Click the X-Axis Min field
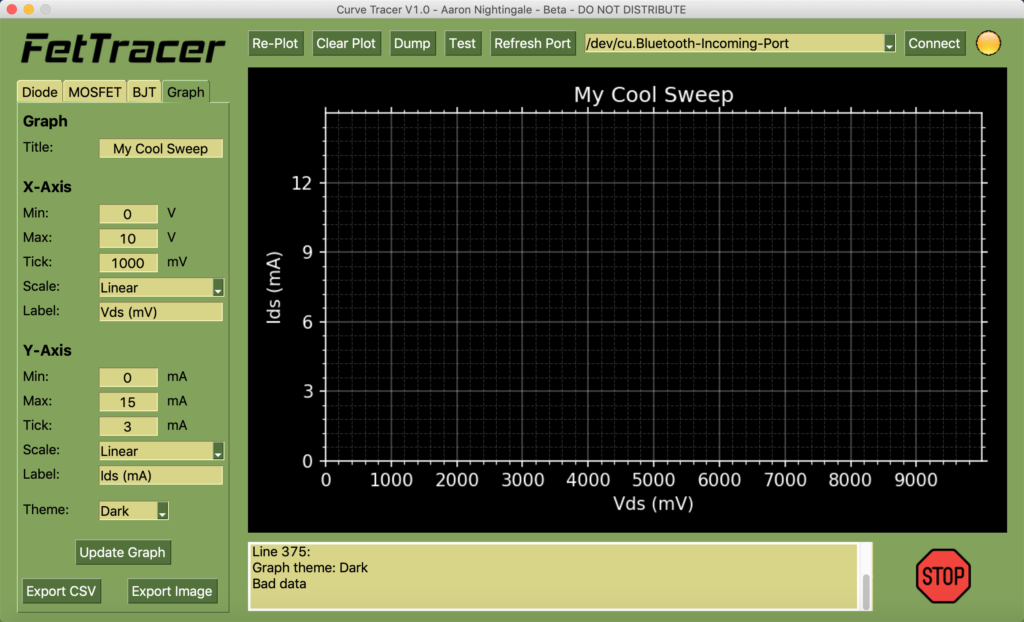The height and width of the screenshot is (622, 1024). pyautogui.click(x=128, y=214)
